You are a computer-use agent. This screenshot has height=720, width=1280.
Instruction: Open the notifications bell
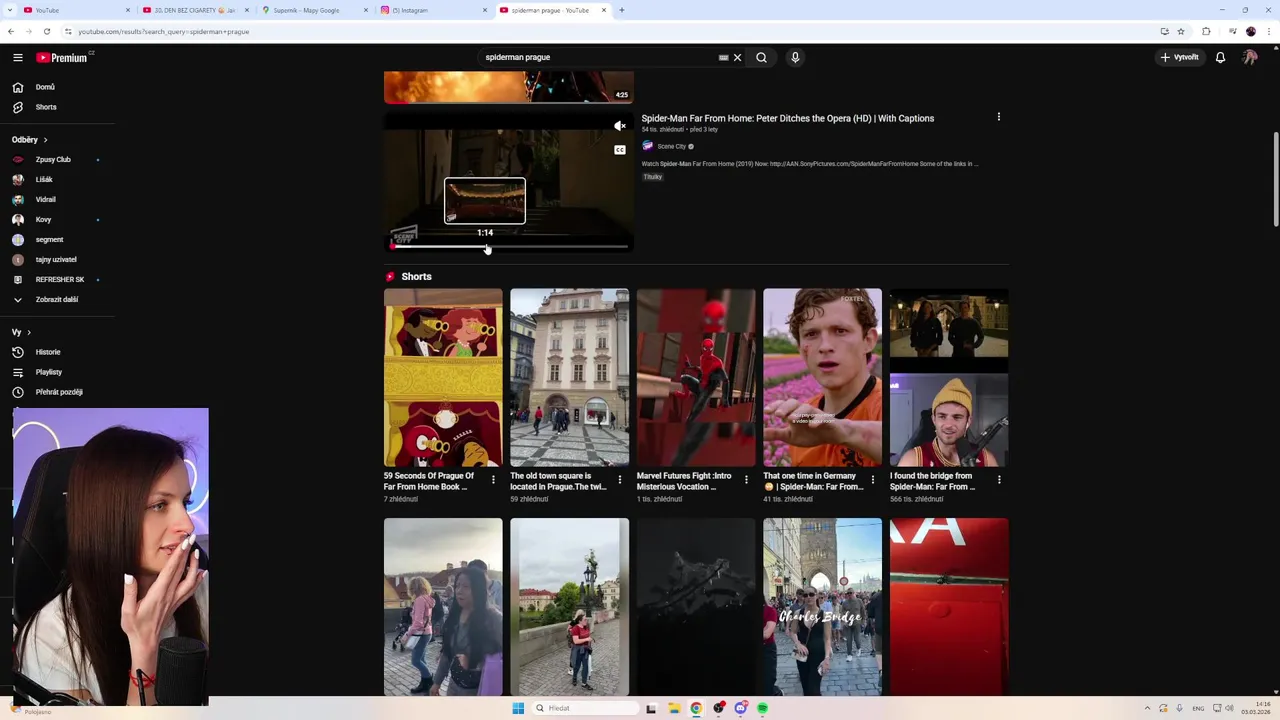pos(1220,57)
